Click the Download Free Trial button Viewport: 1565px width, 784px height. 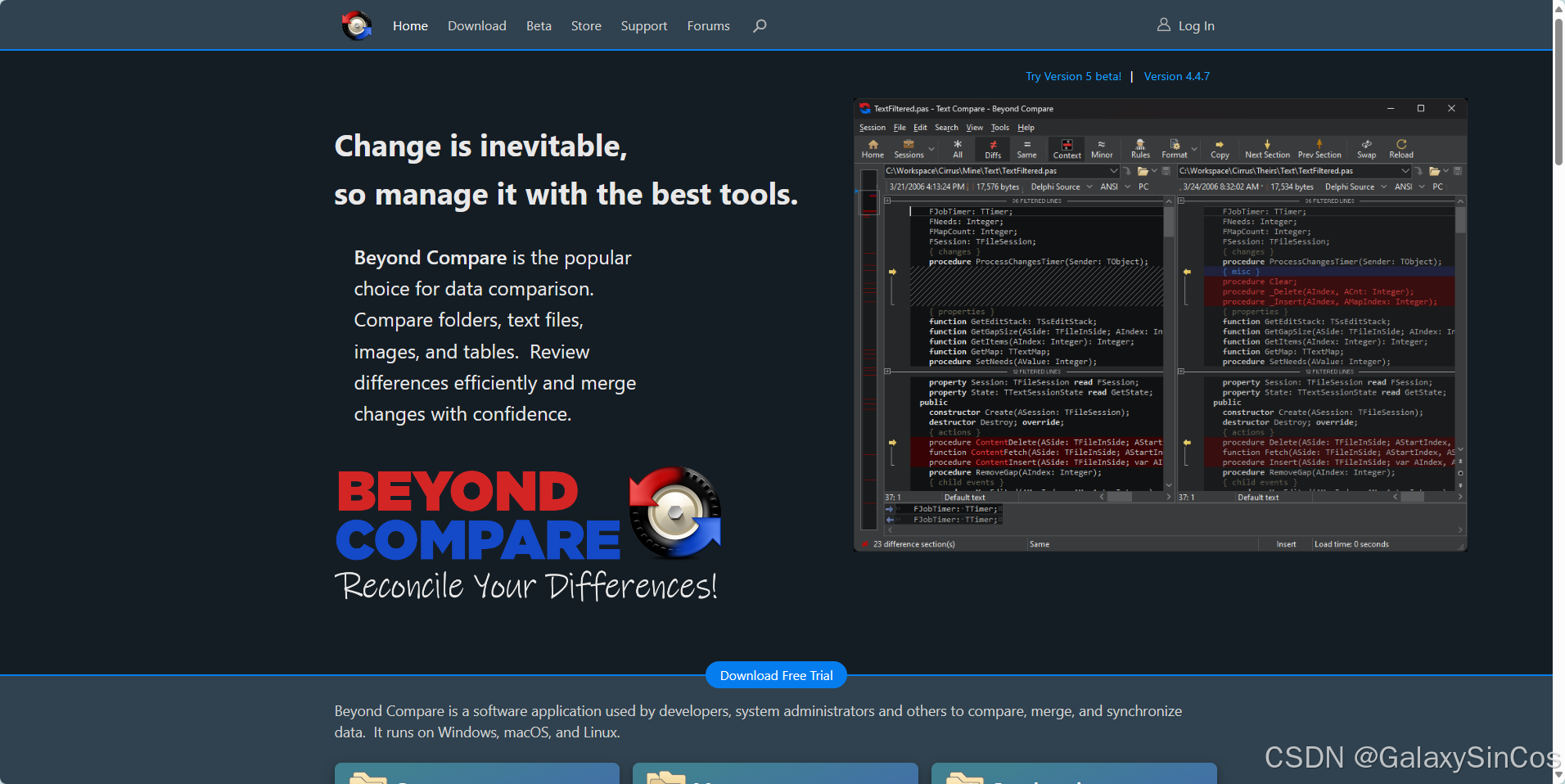pyautogui.click(x=776, y=675)
